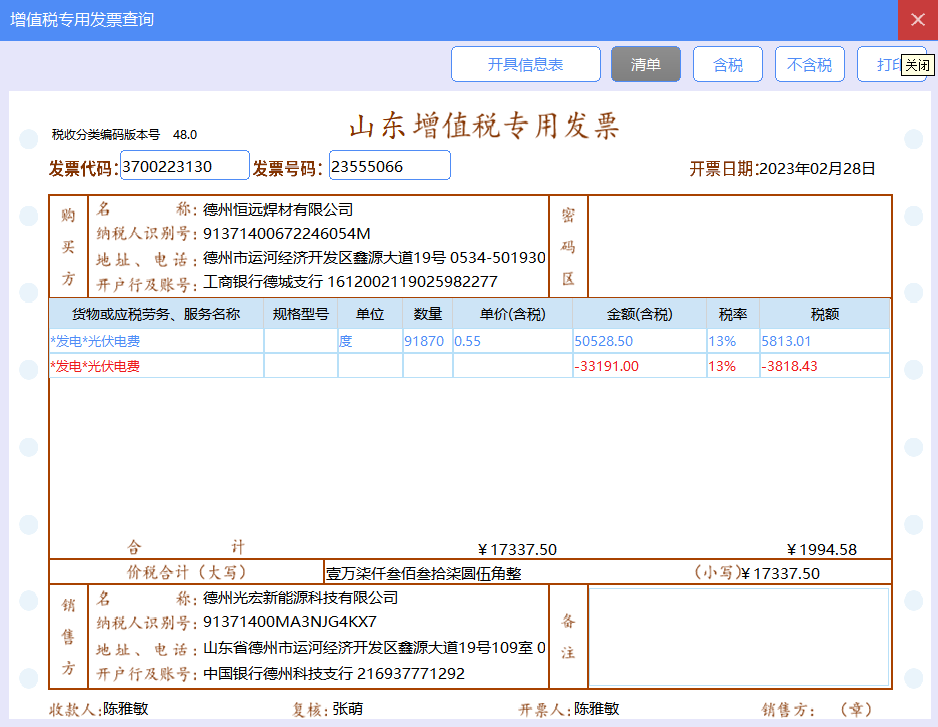Click the 清单 button
Image resolution: width=938 pixels, height=727 pixels.
[x=645, y=64]
